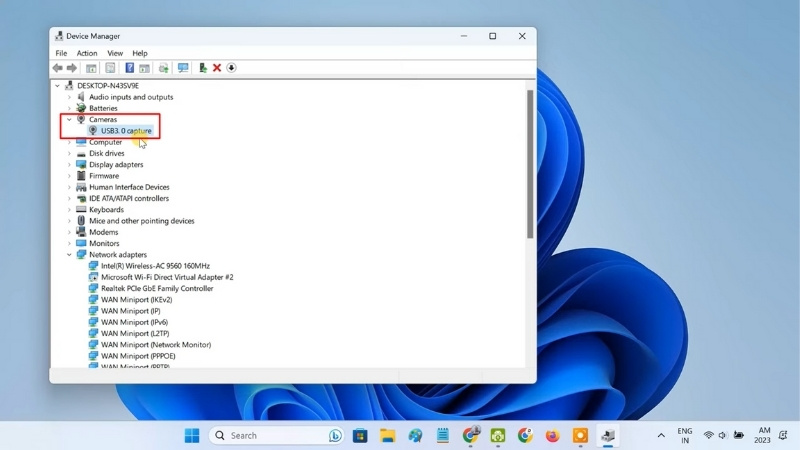Viewport: 800px width, 450px height.
Task: Expand the Disk drives category
Action: 69,153
